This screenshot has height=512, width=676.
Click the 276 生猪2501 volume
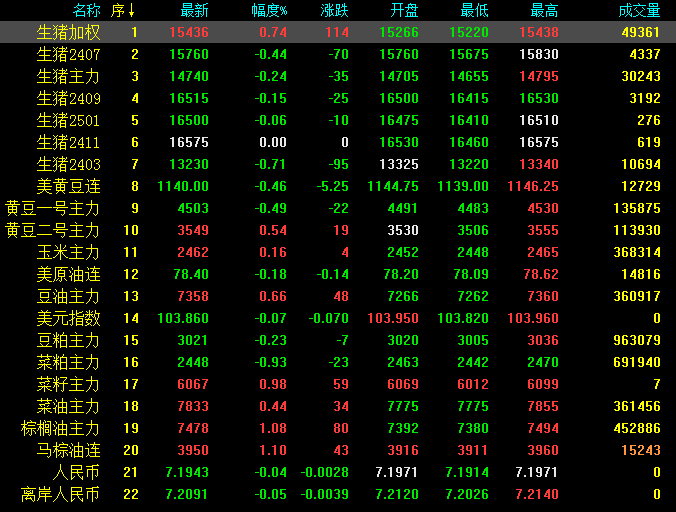pyautogui.click(x=649, y=120)
